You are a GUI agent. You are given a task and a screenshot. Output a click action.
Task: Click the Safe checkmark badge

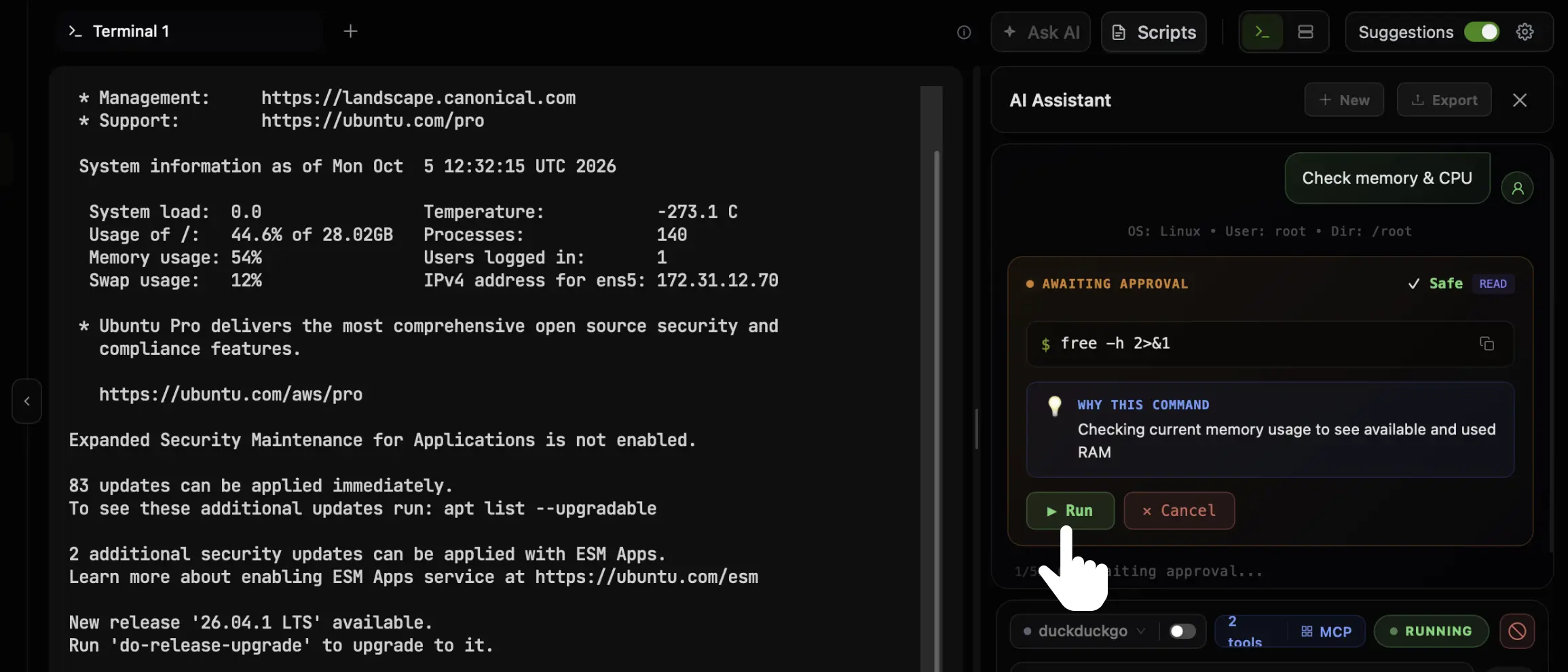pyautogui.click(x=1435, y=284)
